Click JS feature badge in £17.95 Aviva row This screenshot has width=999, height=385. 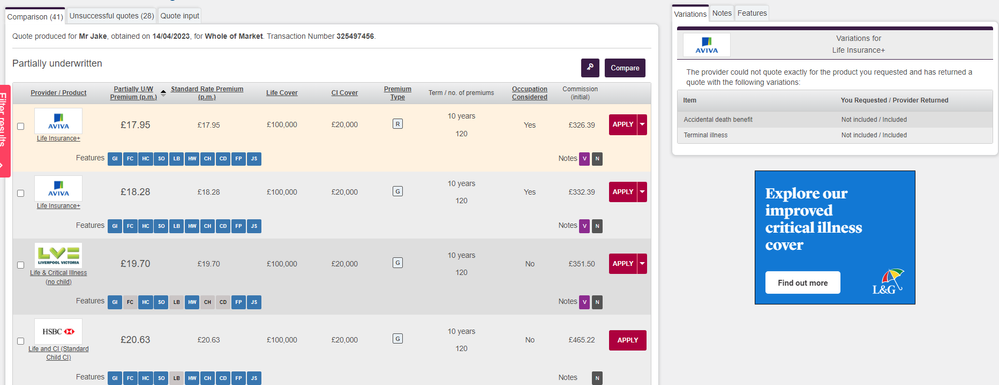254,159
